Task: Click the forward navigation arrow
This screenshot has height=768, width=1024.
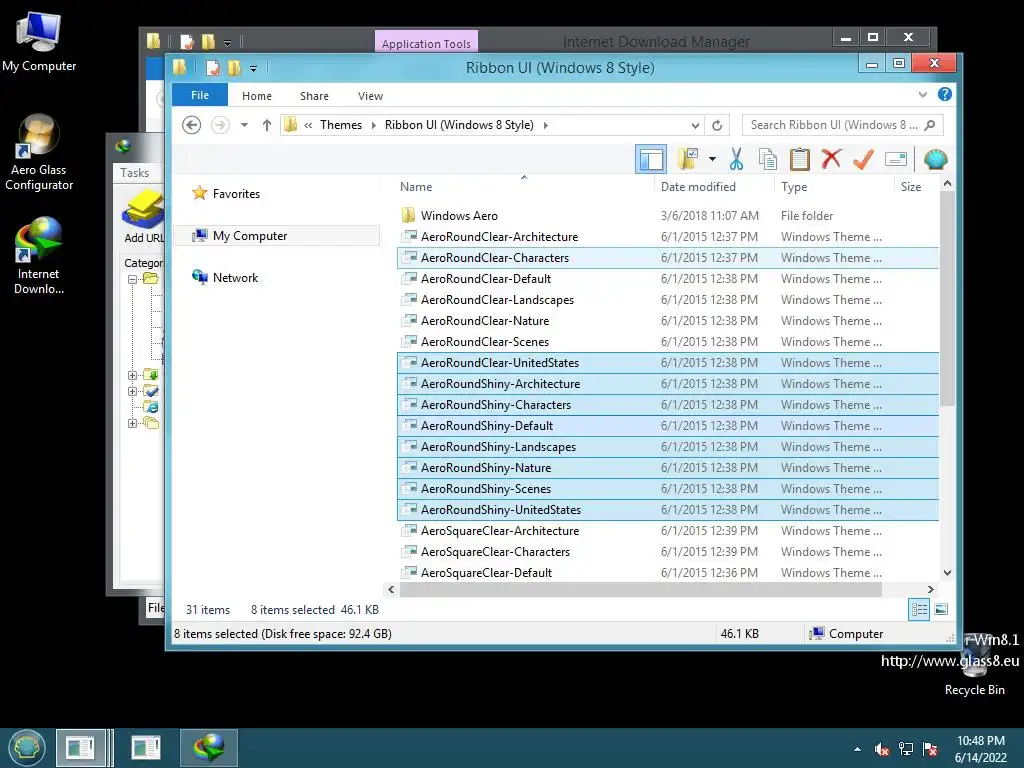Action: click(220, 125)
